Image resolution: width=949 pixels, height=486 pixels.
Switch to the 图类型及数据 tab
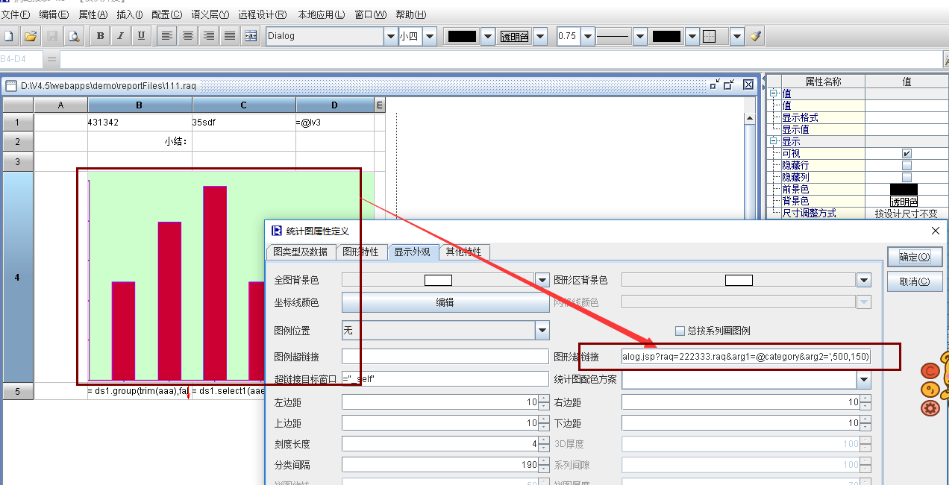300,252
